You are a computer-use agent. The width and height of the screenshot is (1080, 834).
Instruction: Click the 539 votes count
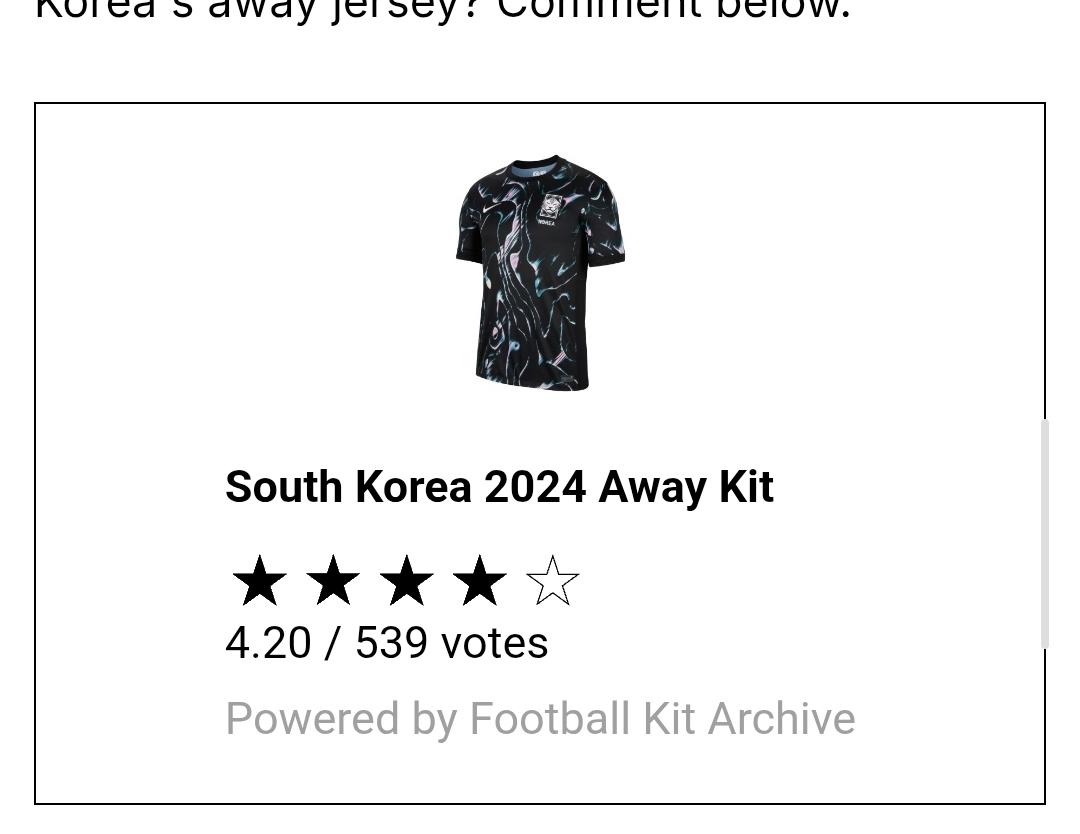click(451, 643)
